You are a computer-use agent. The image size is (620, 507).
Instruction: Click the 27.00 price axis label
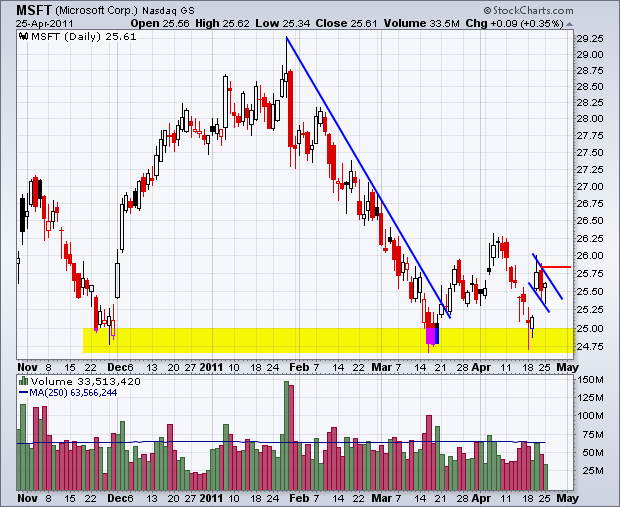(590, 186)
